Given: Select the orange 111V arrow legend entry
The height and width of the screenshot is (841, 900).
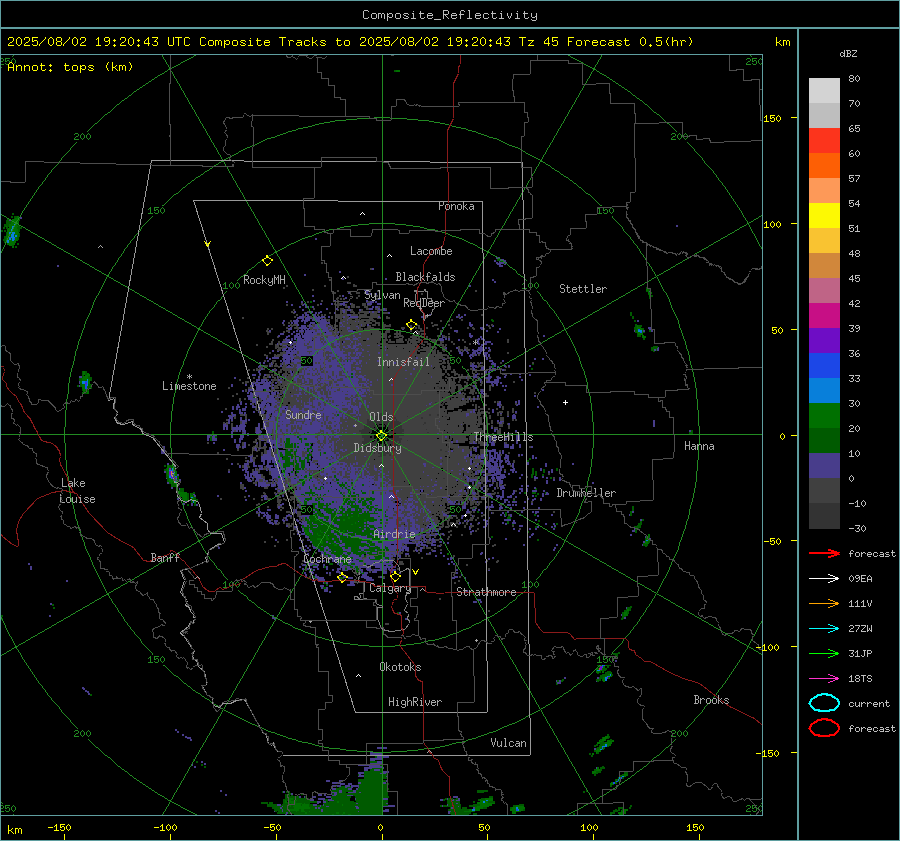Looking at the screenshot, I should click(x=824, y=603).
